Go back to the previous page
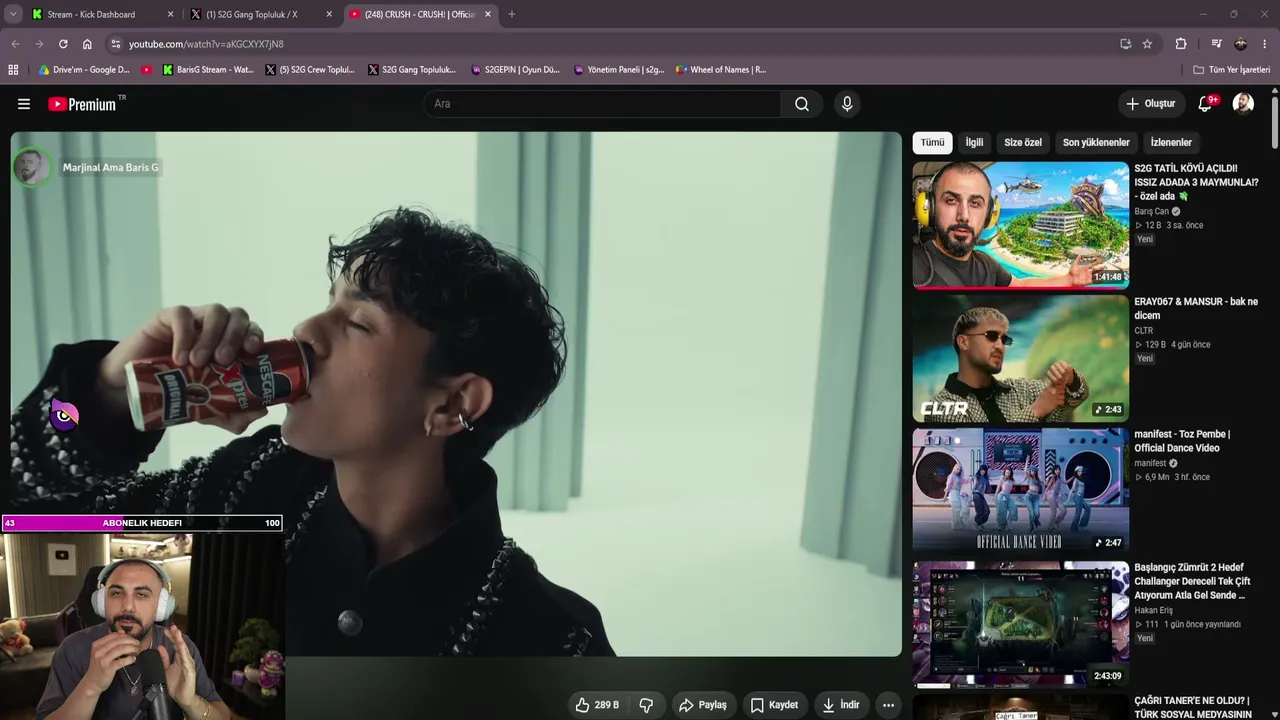The width and height of the screenshot is (1280, 720). click(15, 44)
